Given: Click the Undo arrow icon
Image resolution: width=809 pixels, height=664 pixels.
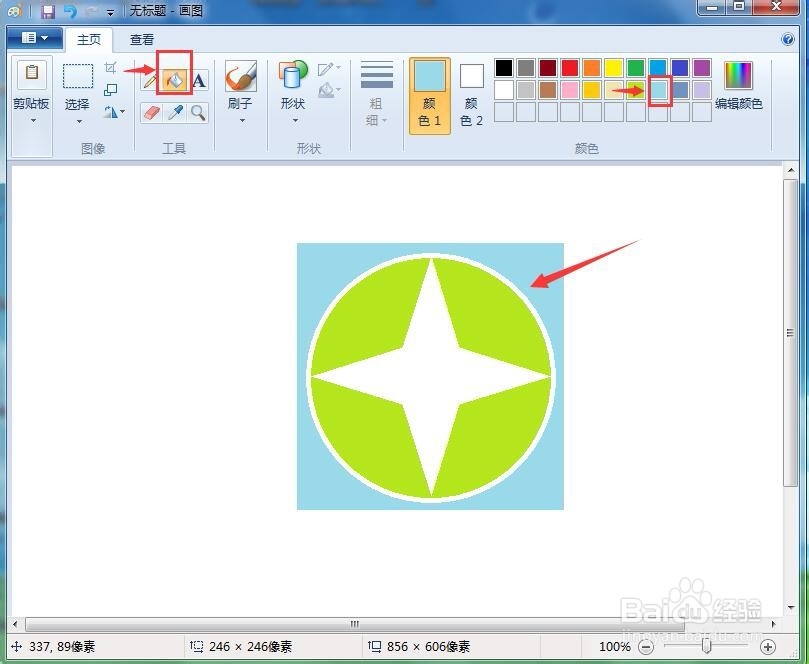Looking at the screenshot, I should [71, 10].
